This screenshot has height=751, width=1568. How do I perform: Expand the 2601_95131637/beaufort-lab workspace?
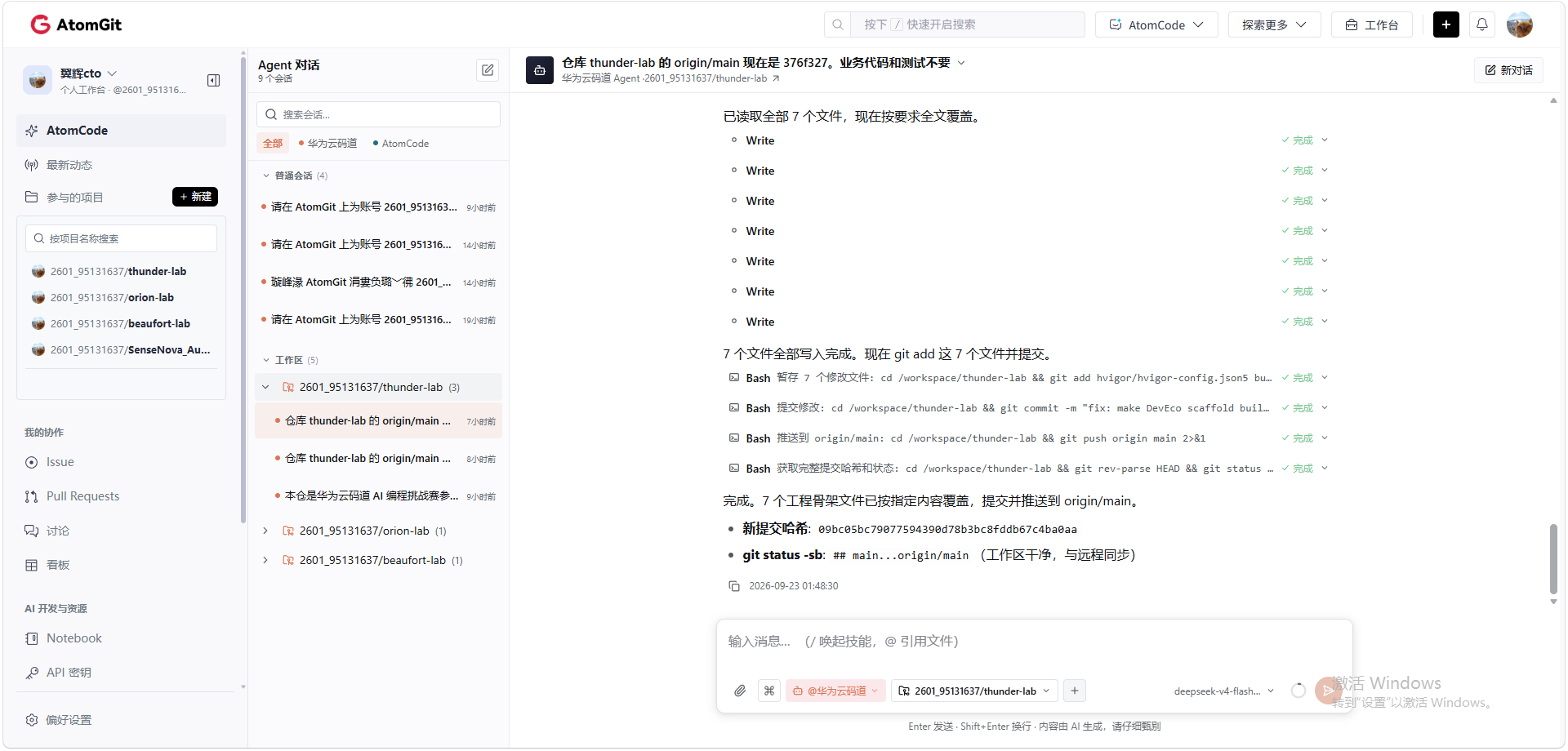(x=265, y=560)
